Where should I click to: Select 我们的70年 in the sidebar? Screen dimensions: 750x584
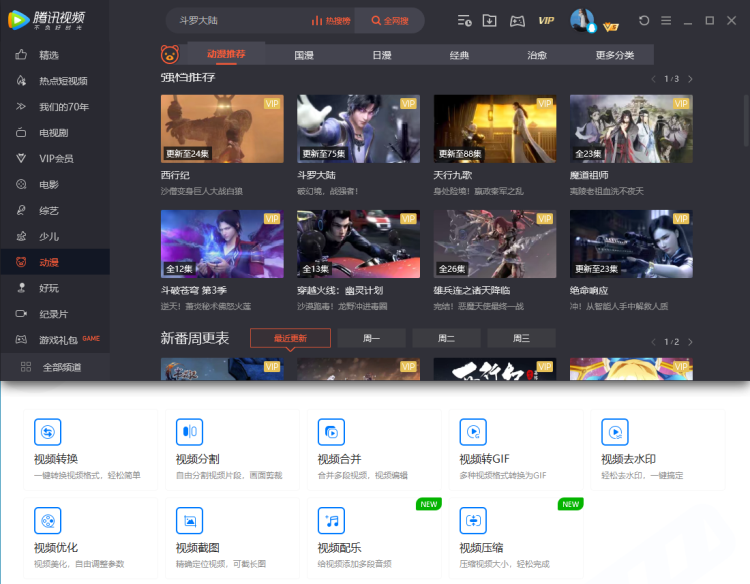click(55, 106)
